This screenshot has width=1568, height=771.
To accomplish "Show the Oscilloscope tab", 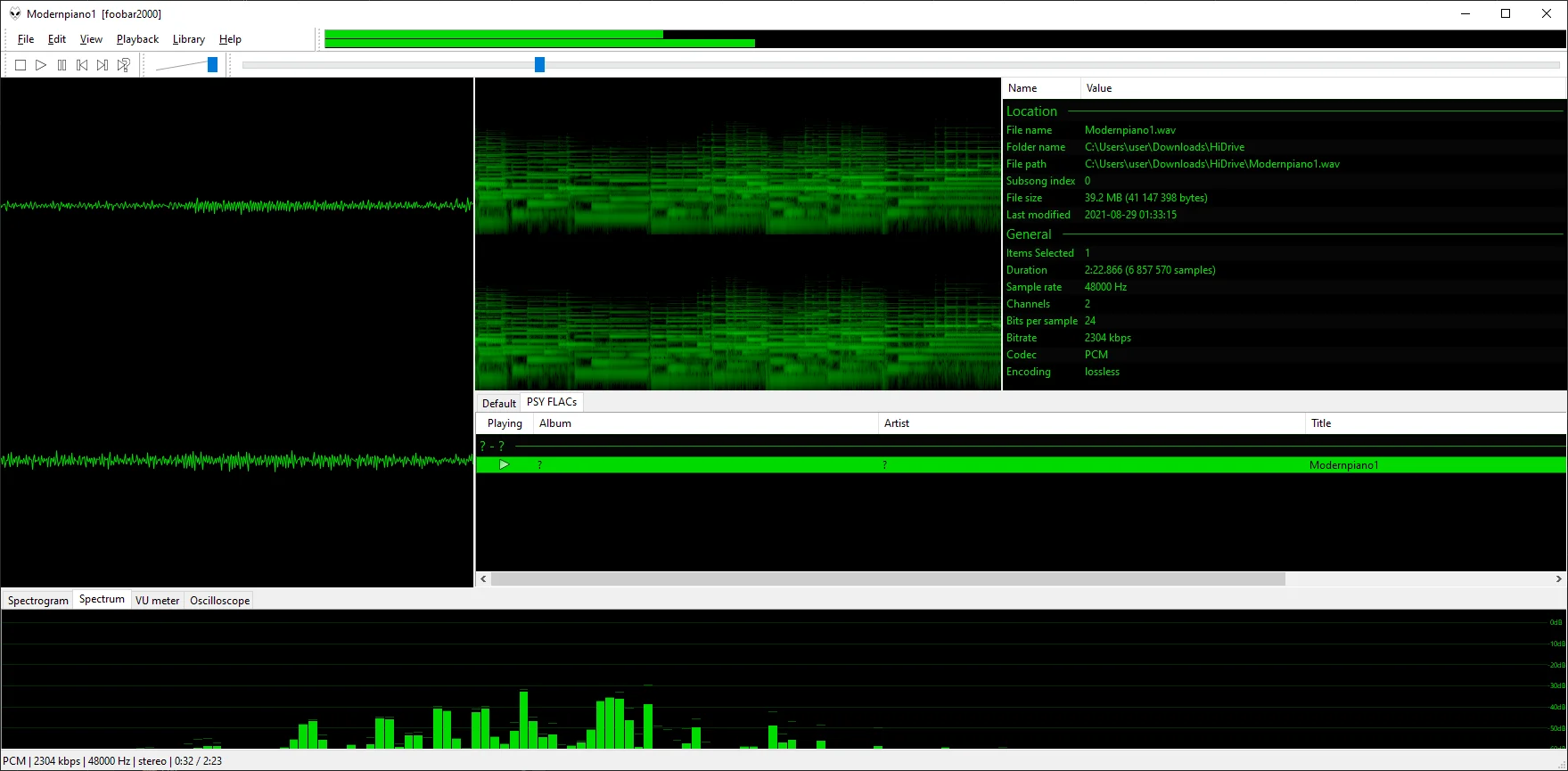I will pyautogui.click(x=220, y=601).
